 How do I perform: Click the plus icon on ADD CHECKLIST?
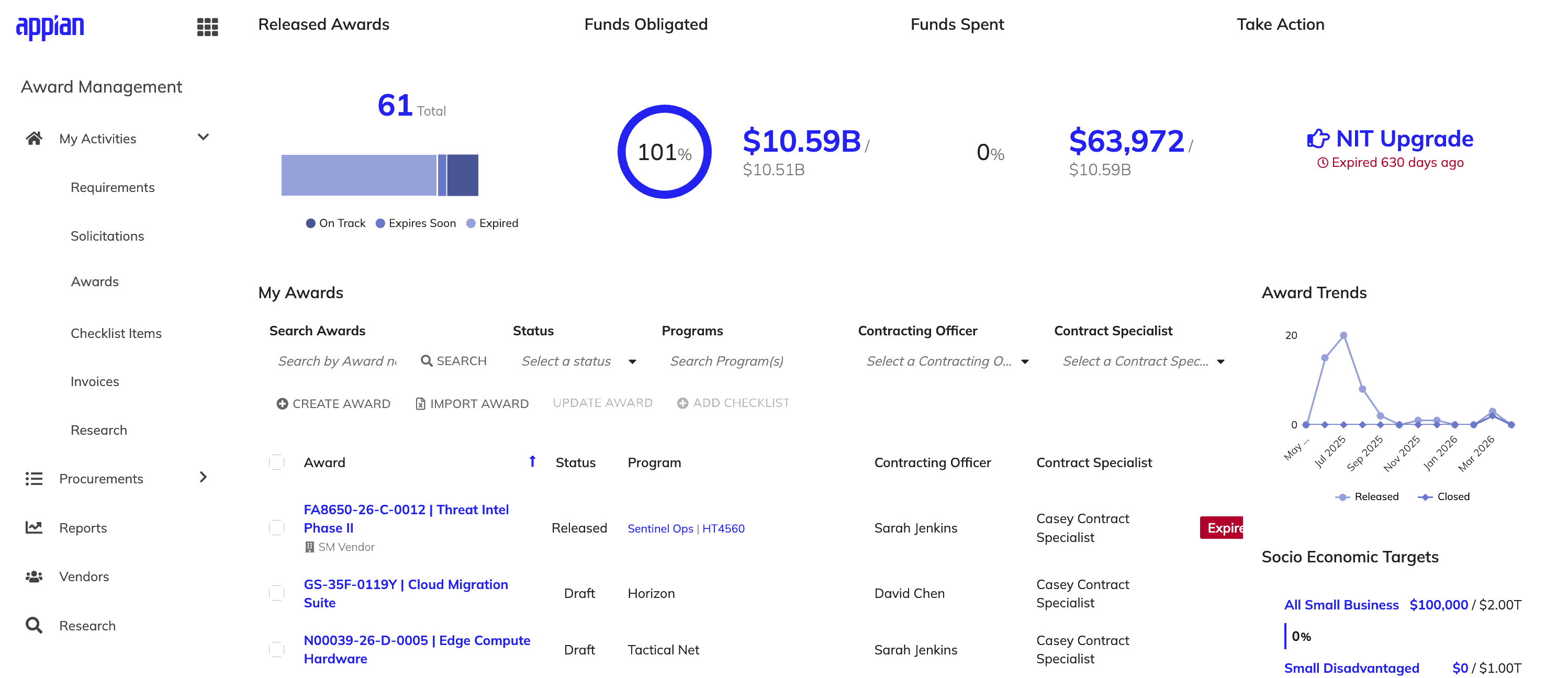pos(683,403)
